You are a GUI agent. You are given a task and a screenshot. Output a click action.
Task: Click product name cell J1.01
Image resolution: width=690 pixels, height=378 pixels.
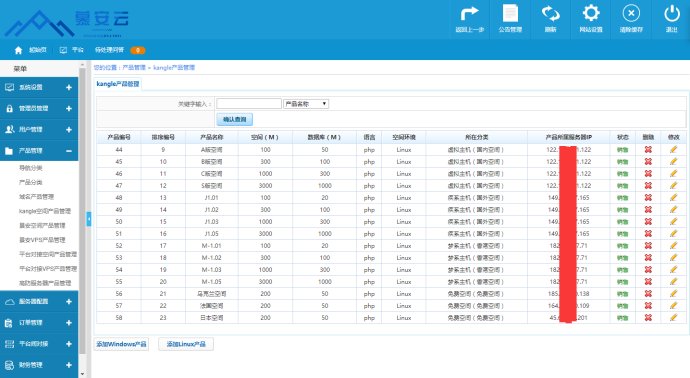tap(211, 198)
